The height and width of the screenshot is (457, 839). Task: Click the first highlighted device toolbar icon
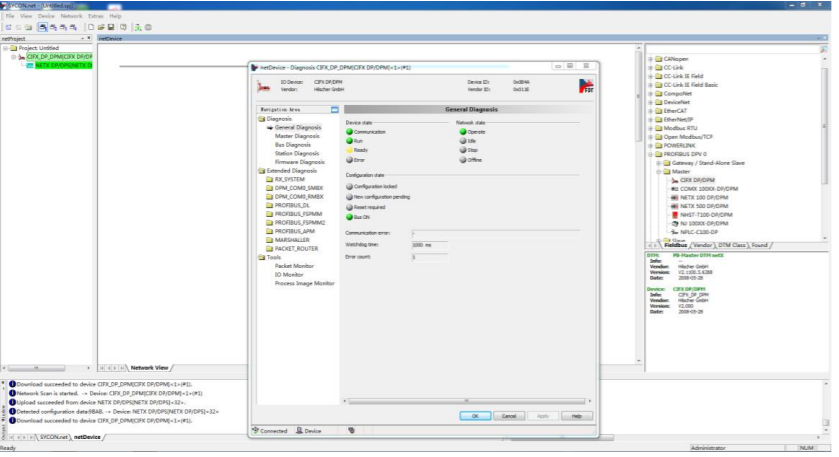(x=43, y=27)
